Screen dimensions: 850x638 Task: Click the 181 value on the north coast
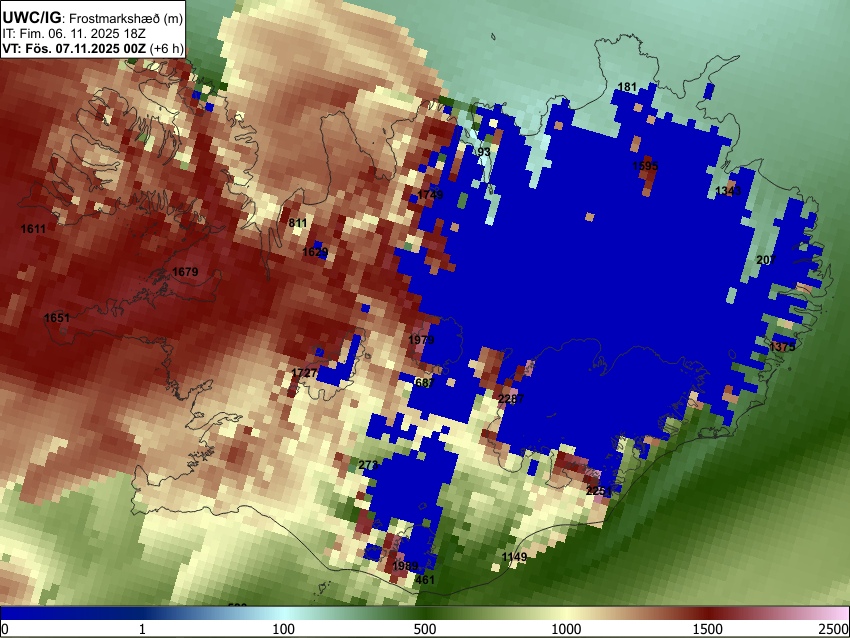tap(627, 87)
